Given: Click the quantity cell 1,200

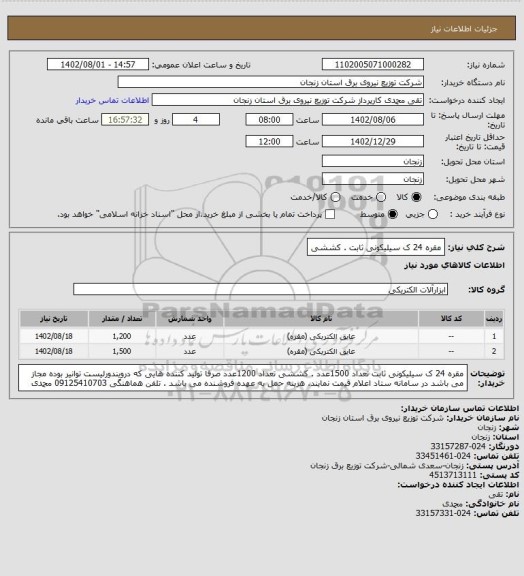Looking at the screenshot, I should pyautogui.click(x=122, y=336).
